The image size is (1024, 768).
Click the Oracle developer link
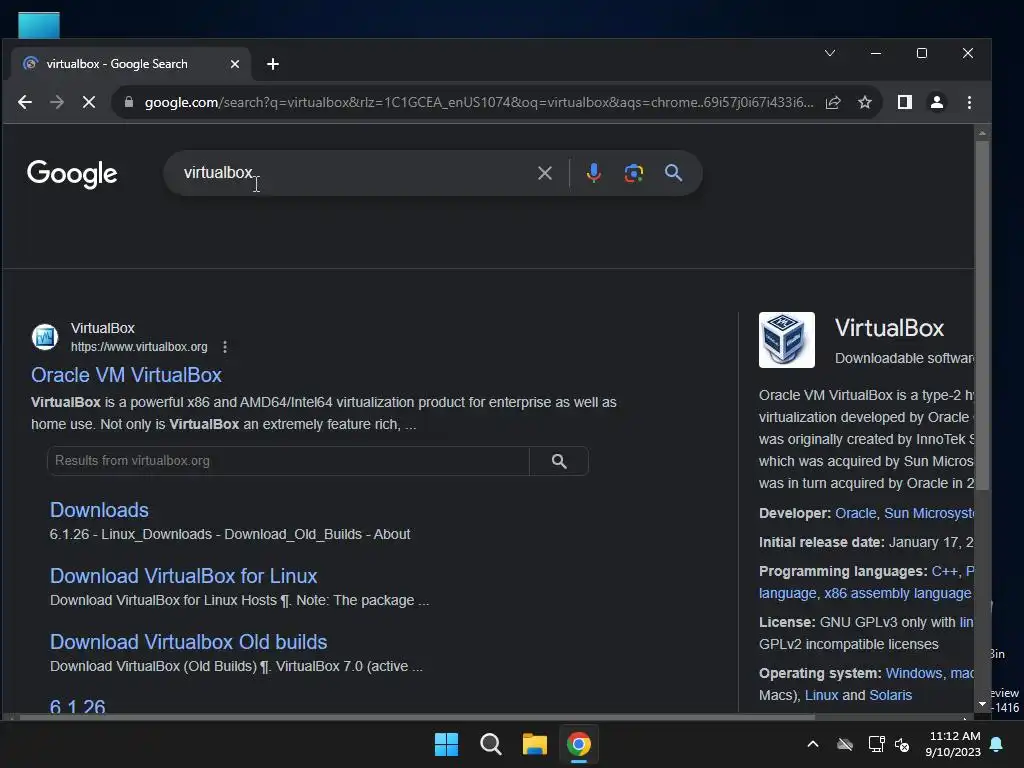(x=856, y=513)
